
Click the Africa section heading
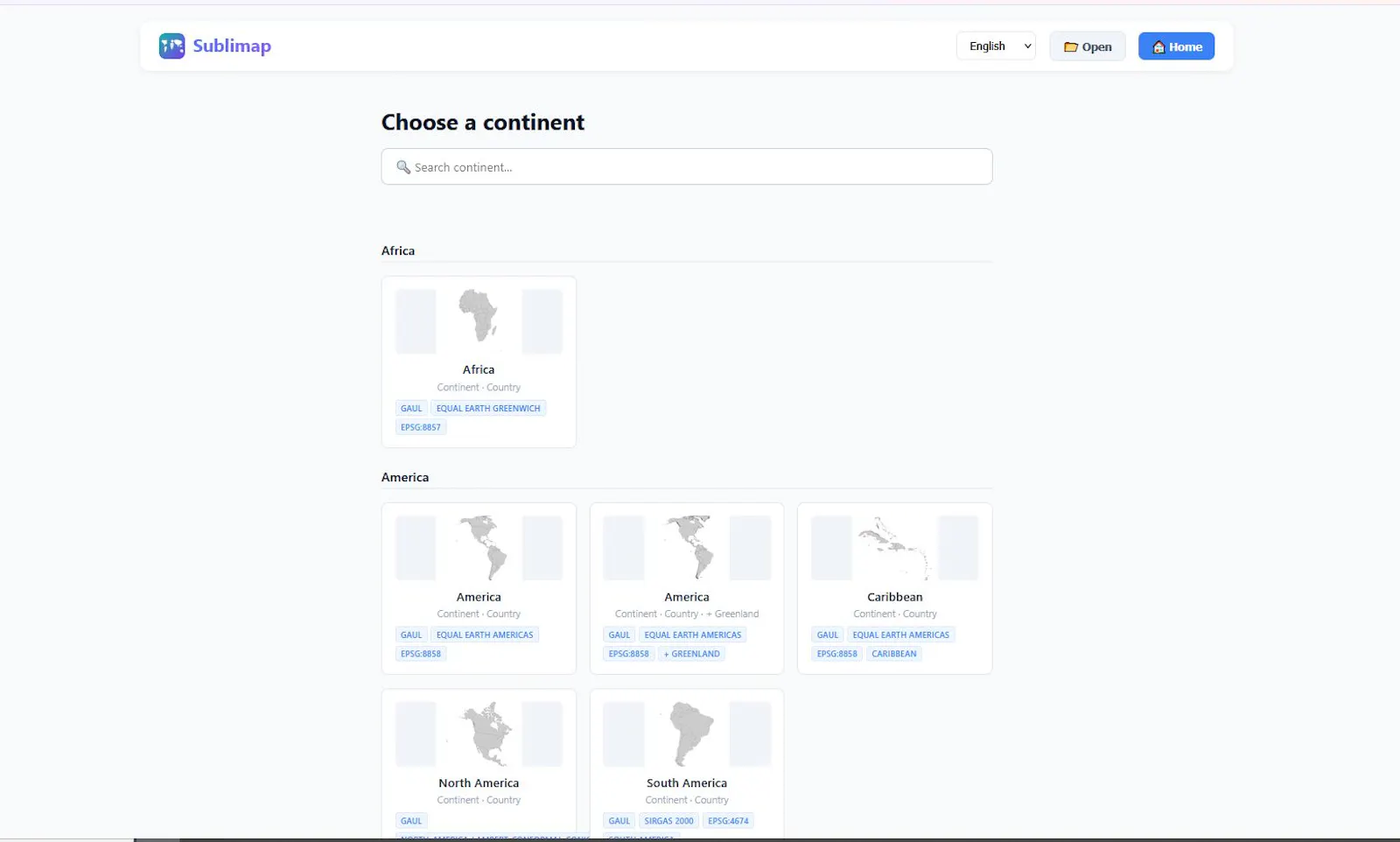tap(398, 250)
